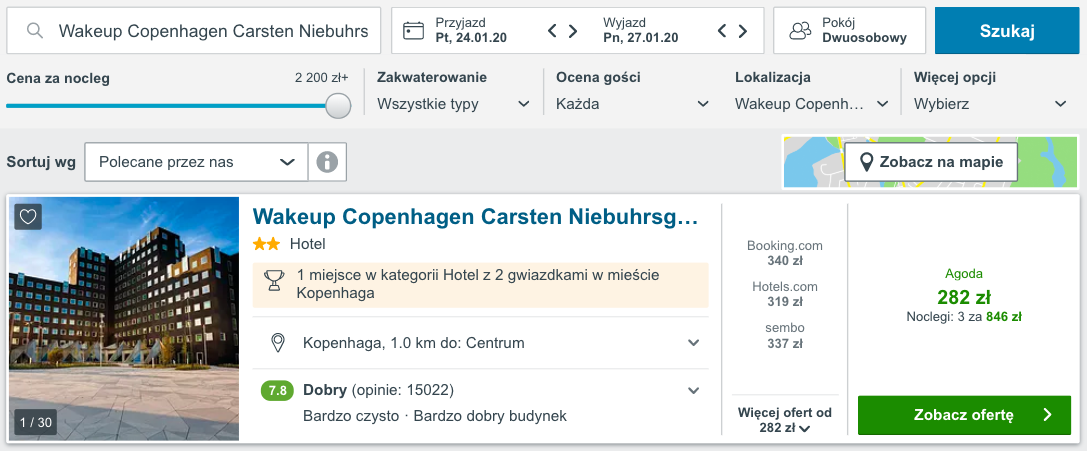The width and height of the screenshot is (1087, 451).
Task: Edit the hotel search field
Action: point(194,30)
